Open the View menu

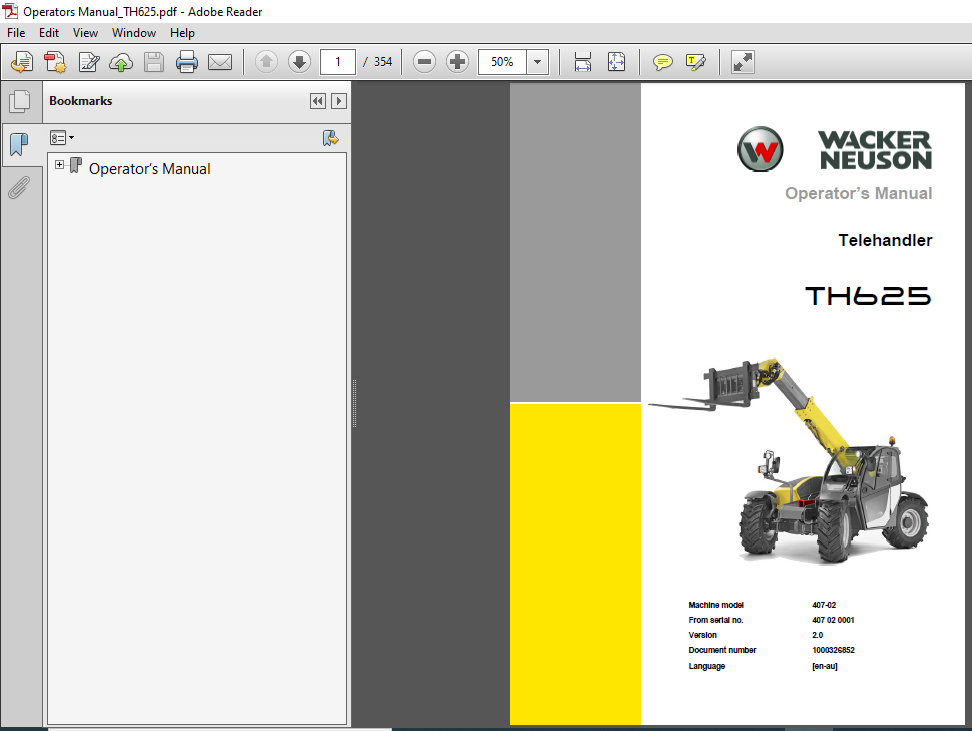pyautogui.click(x=85, y=33)
